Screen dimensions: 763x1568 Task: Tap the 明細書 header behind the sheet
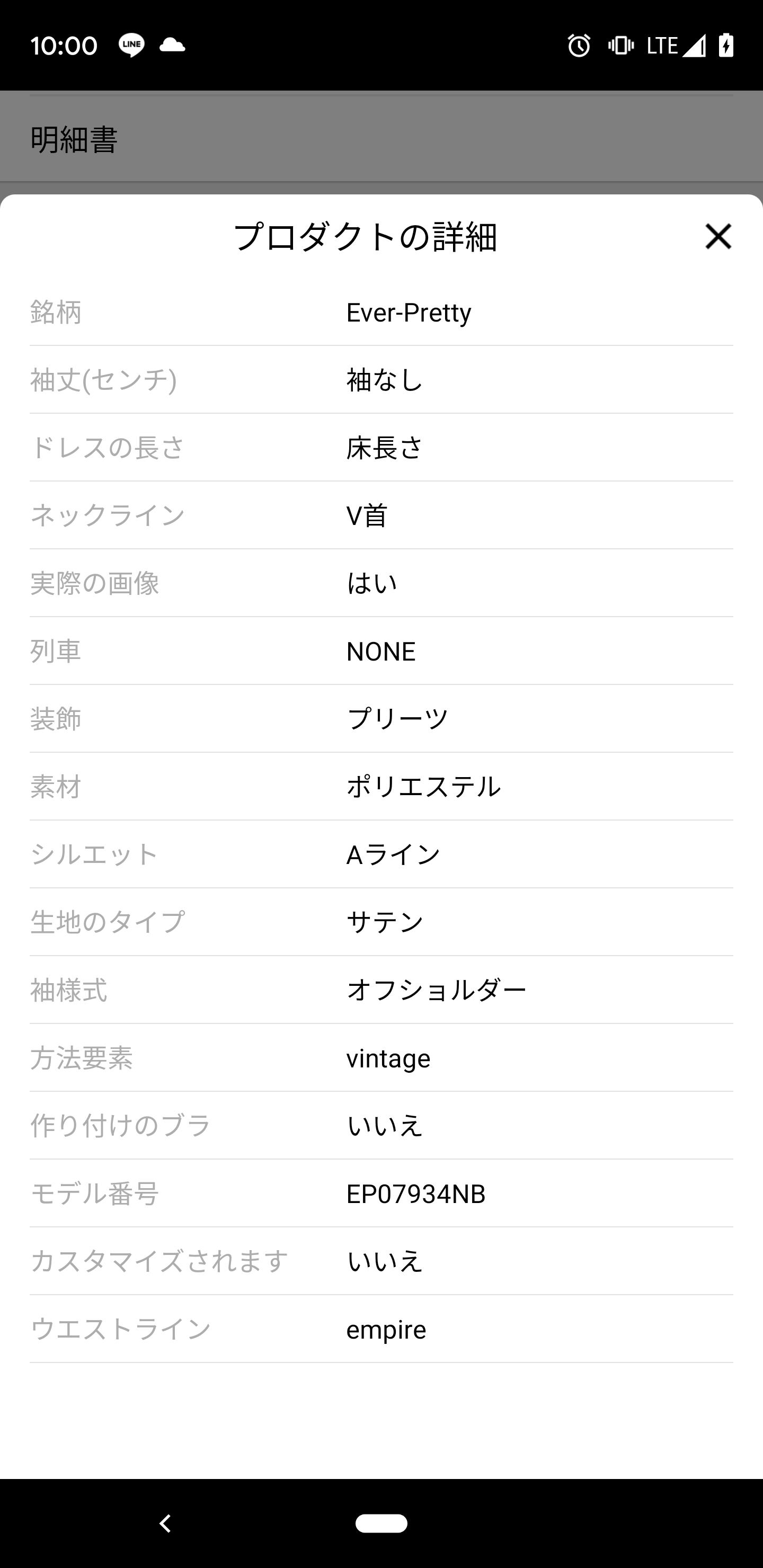(x=74, y=139)
